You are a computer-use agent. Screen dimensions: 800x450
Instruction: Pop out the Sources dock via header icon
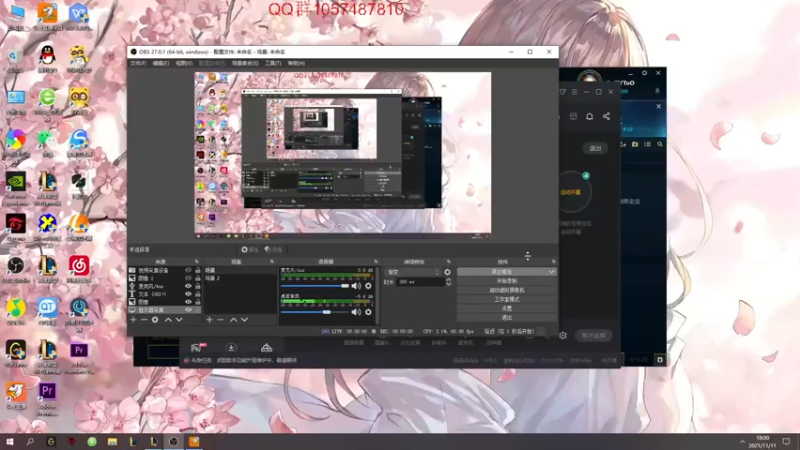coord(196,262)
